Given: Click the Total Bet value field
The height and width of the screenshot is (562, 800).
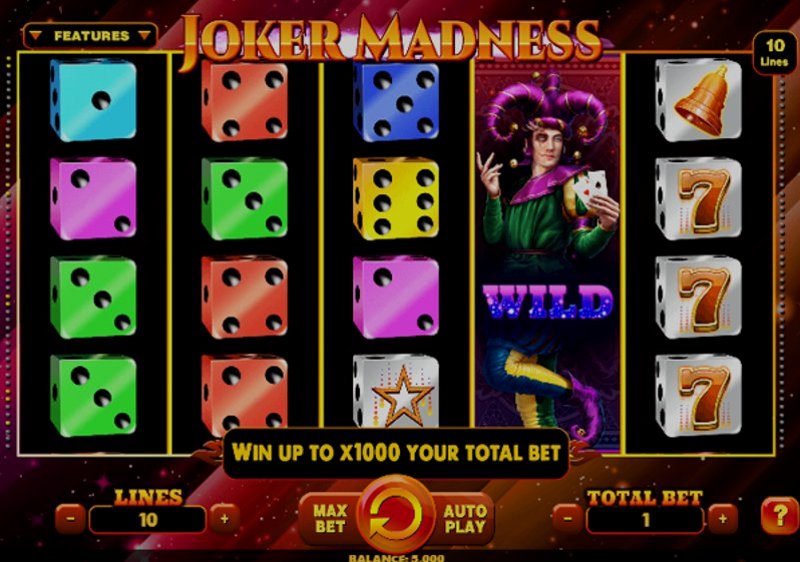Looking at the screenshot, I should [x=645, y=520].
